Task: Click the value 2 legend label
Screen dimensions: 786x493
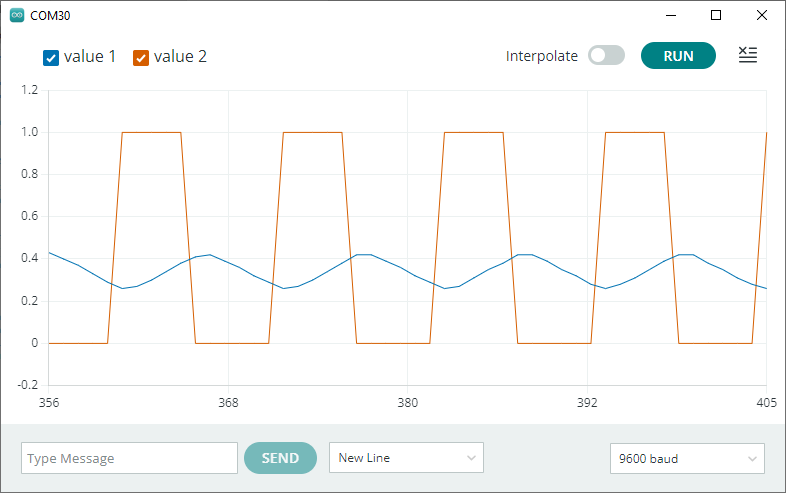Action: click(180, 57)
